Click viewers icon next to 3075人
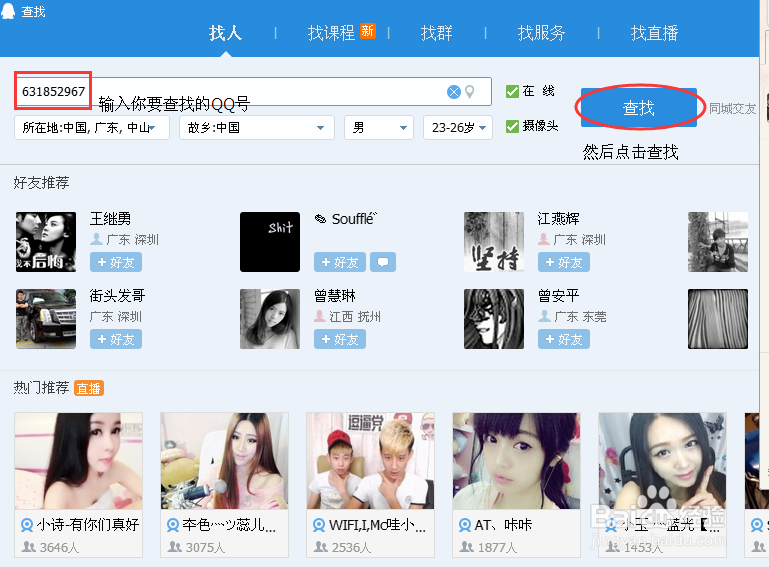 [x=175, y=547]
